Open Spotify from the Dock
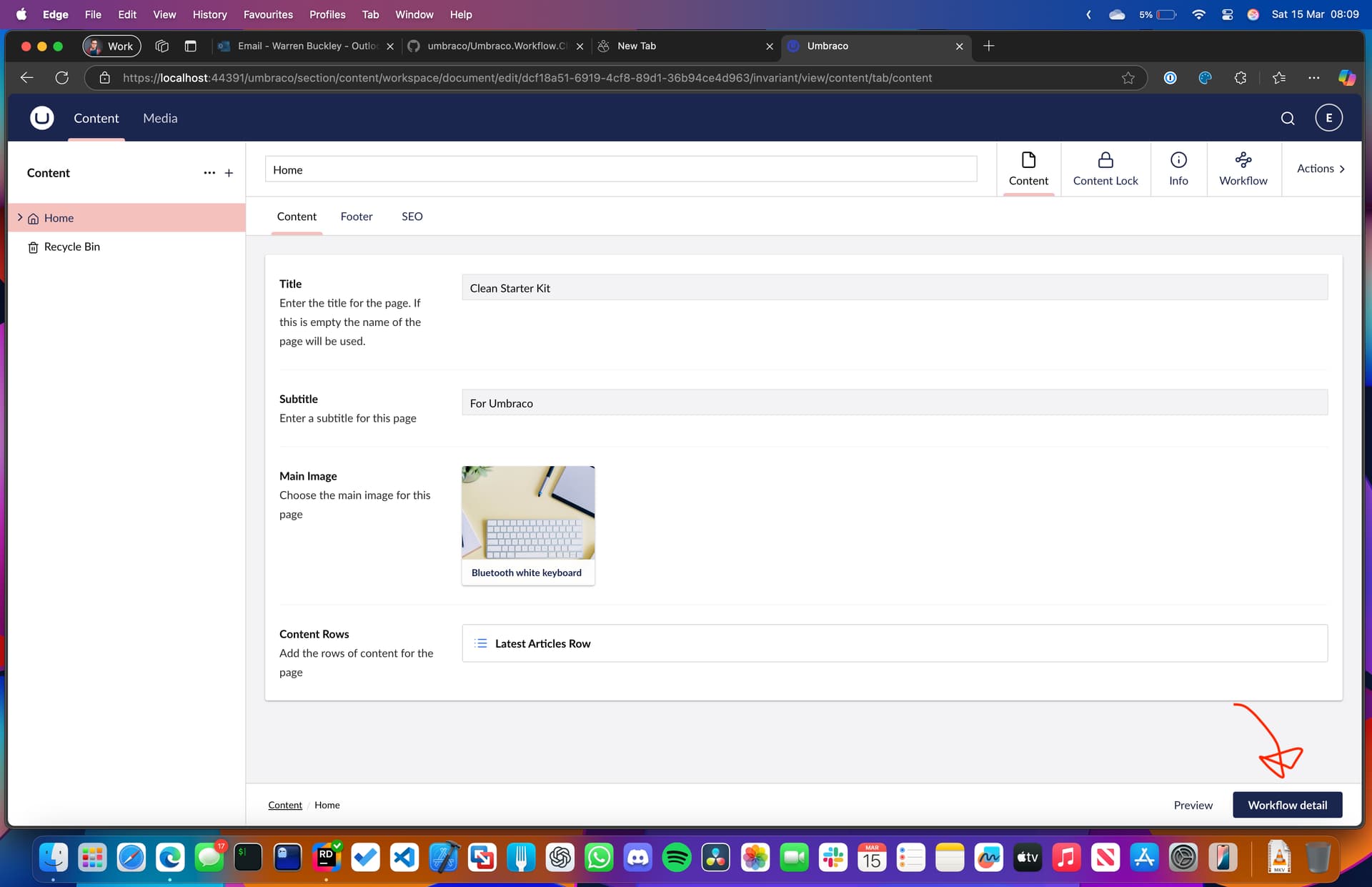Screen dimensions: 1372x887 [x=677, y=857]
